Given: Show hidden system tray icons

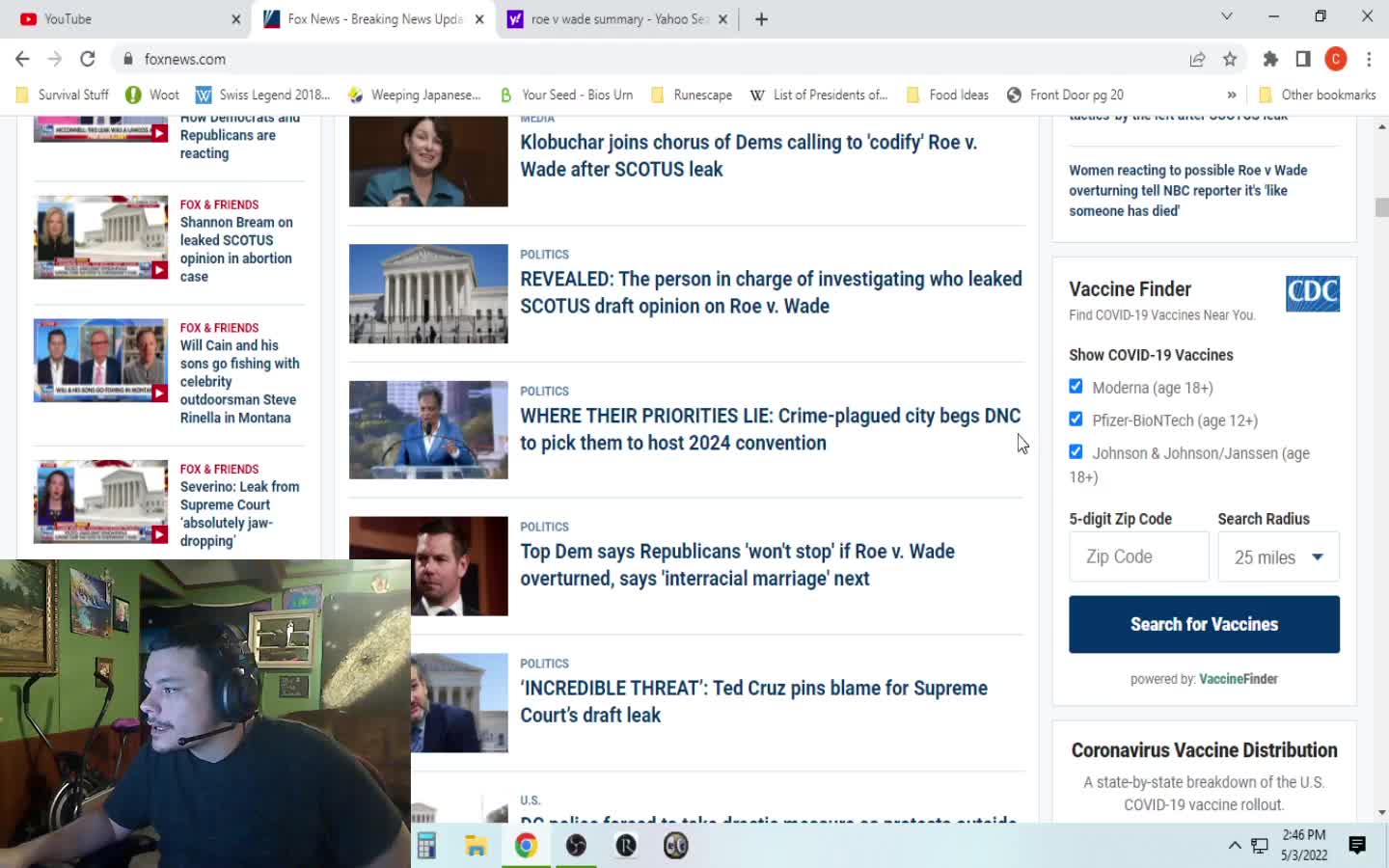Looking at the screenshot, I should (x=1235, y=846).
